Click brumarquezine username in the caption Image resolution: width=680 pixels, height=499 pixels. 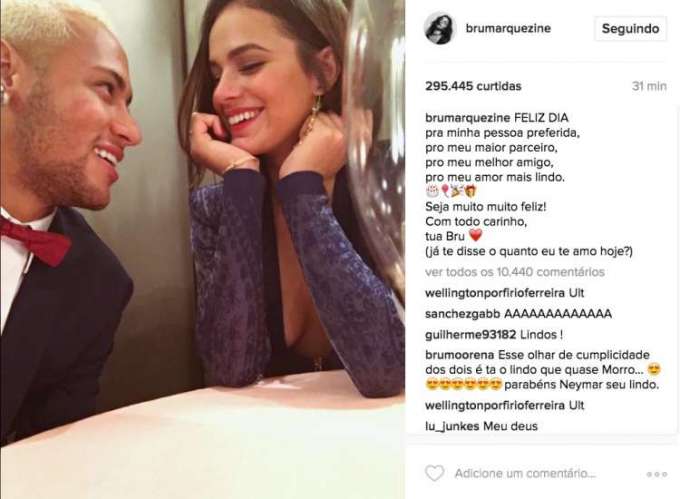tap(468, 118)
